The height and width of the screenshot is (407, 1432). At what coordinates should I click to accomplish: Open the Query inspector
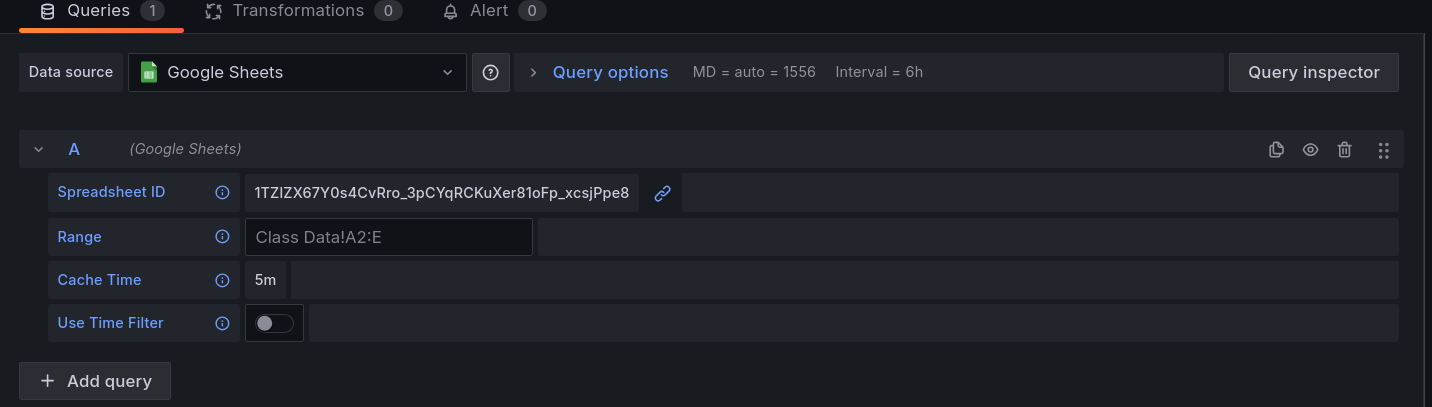[x=1313, y=73]
